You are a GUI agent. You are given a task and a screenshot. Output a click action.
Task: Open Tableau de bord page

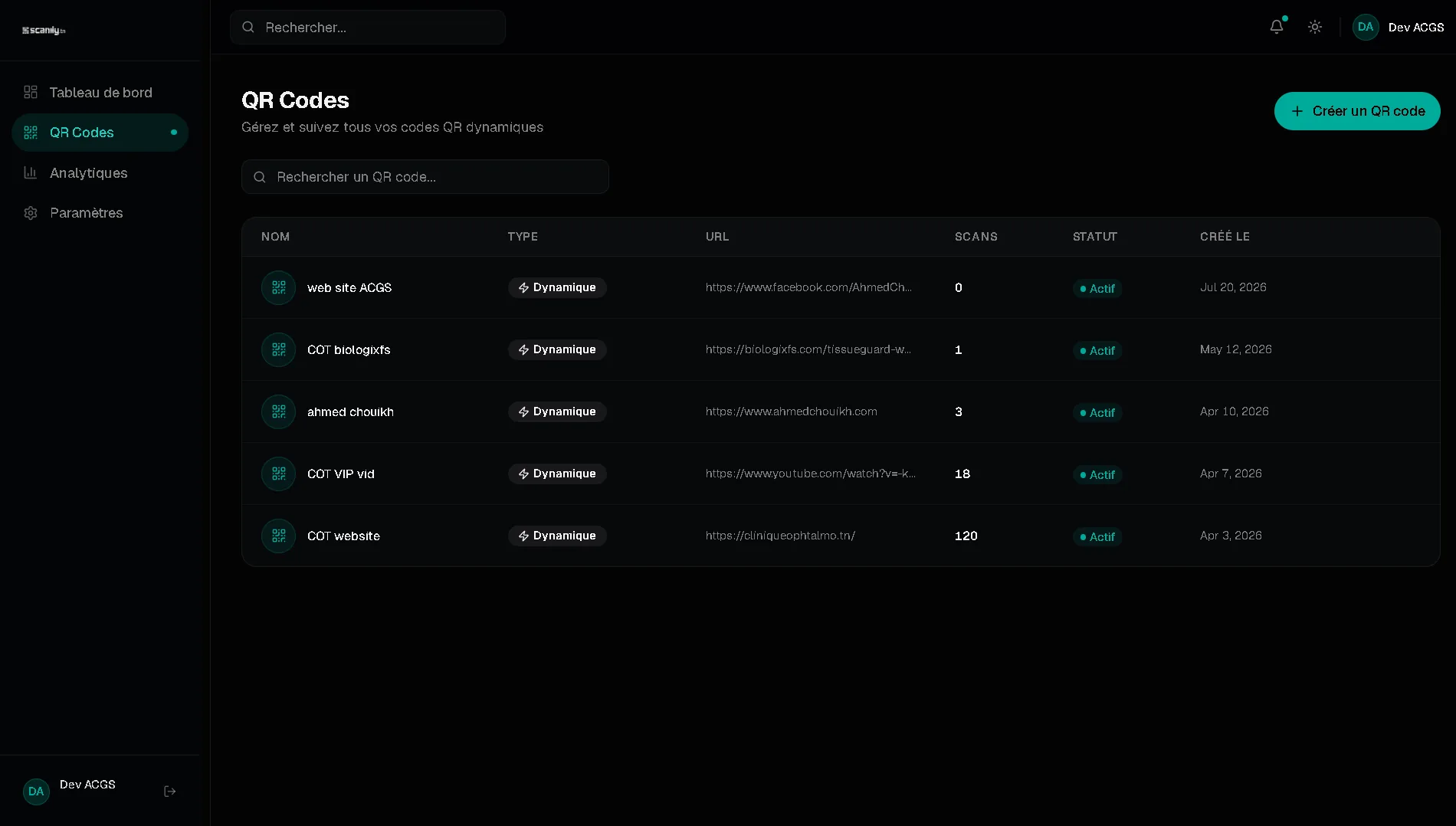100,93
